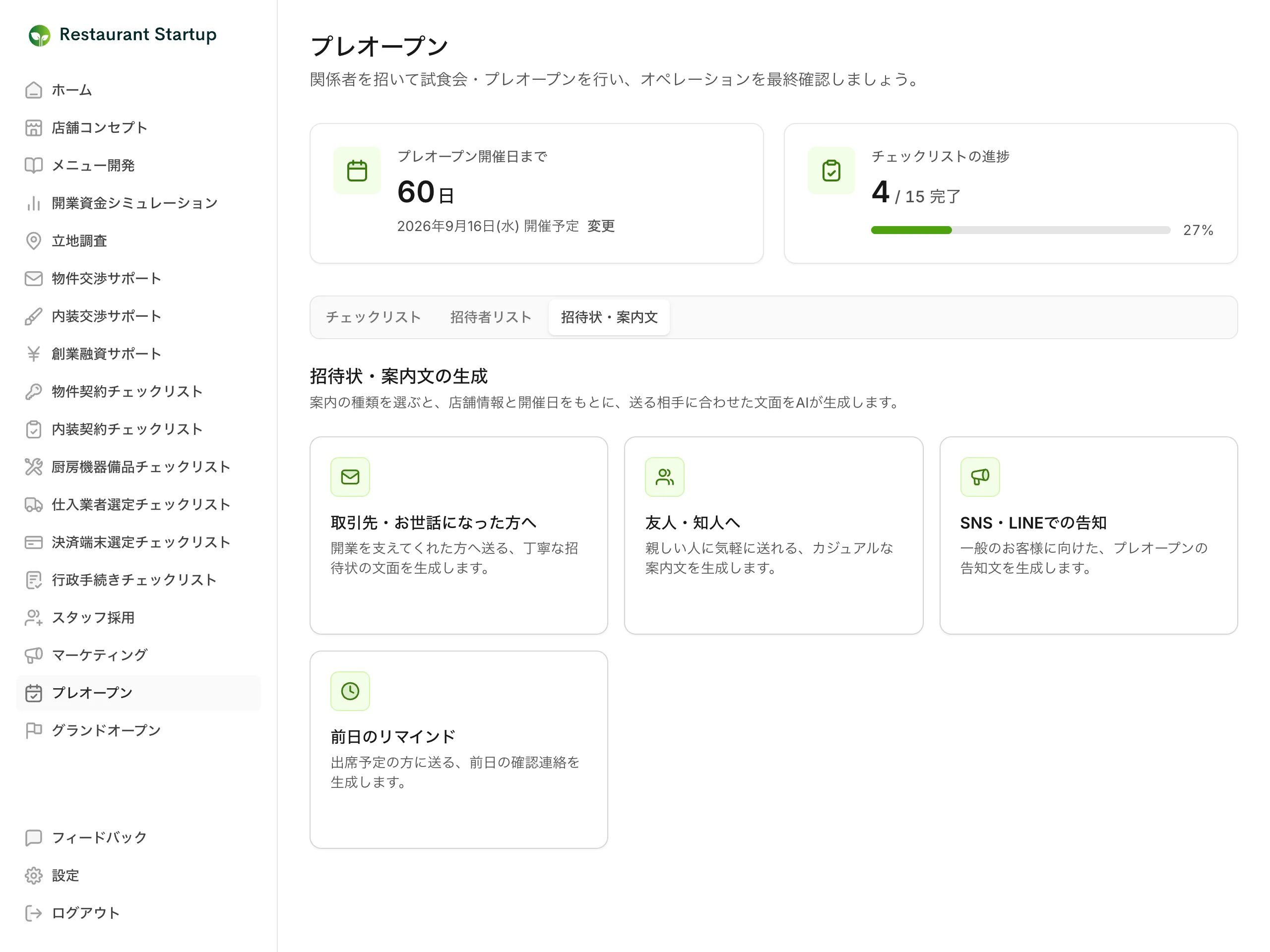
Task: Open 開業資金シミュレーション from sidebar
Action: coord(138,203)
